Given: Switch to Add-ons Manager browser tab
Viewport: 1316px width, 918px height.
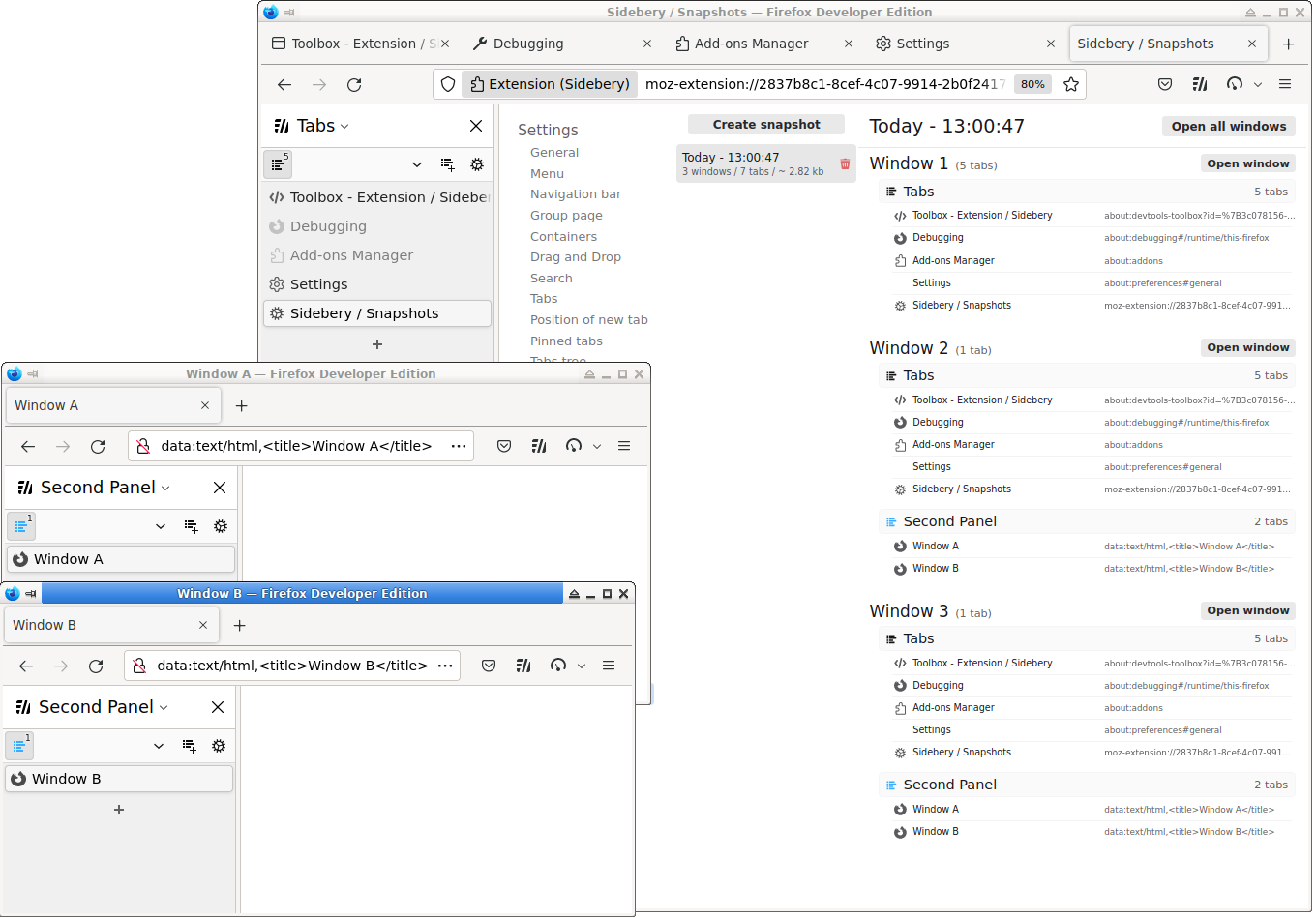Looking at the screenshot, I should (x=763, y=44).
